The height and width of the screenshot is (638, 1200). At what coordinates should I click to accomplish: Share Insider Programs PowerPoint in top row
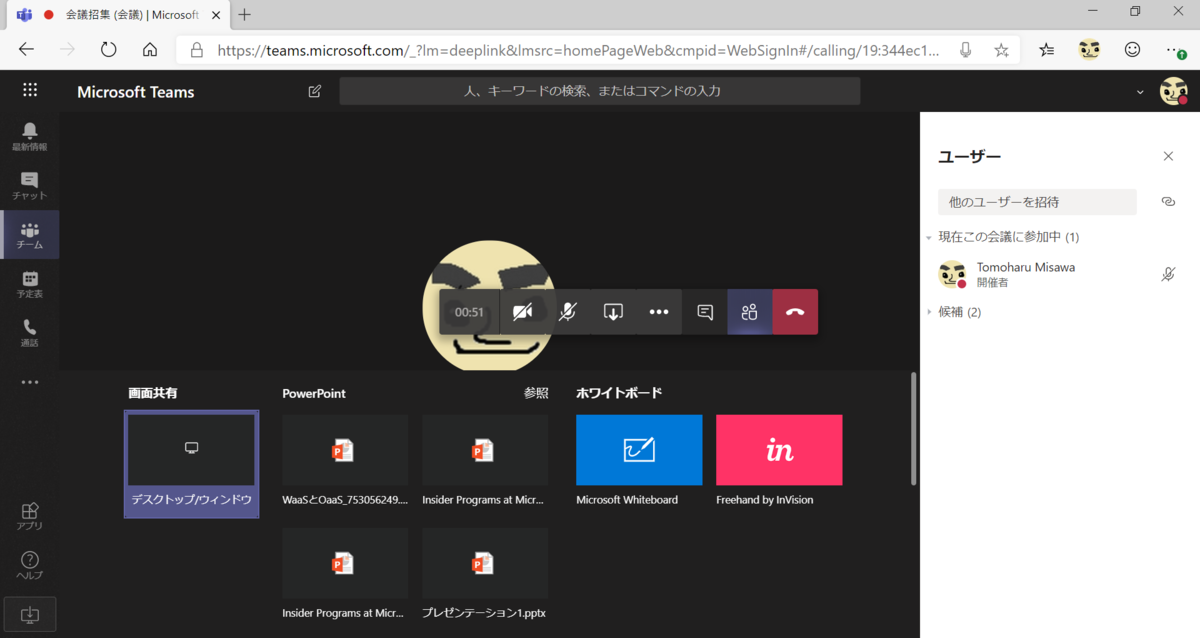tap(485, 461)
